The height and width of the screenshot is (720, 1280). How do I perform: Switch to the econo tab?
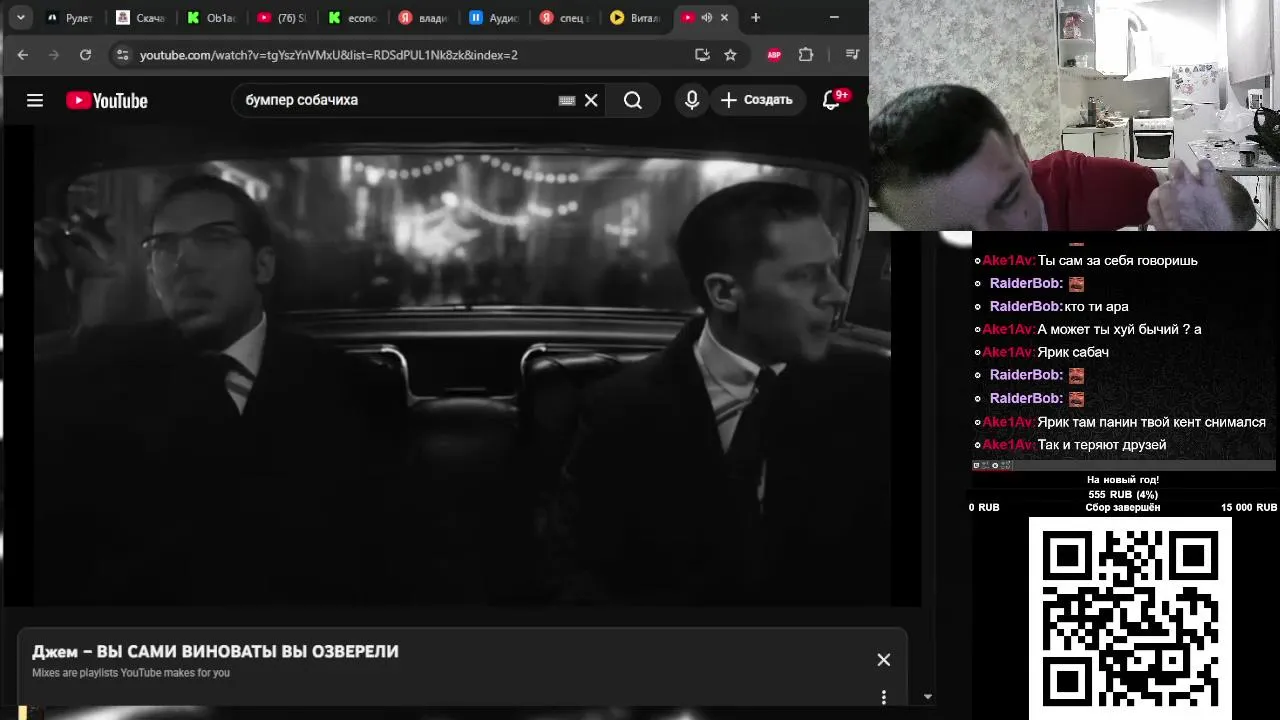click(353, 18)
